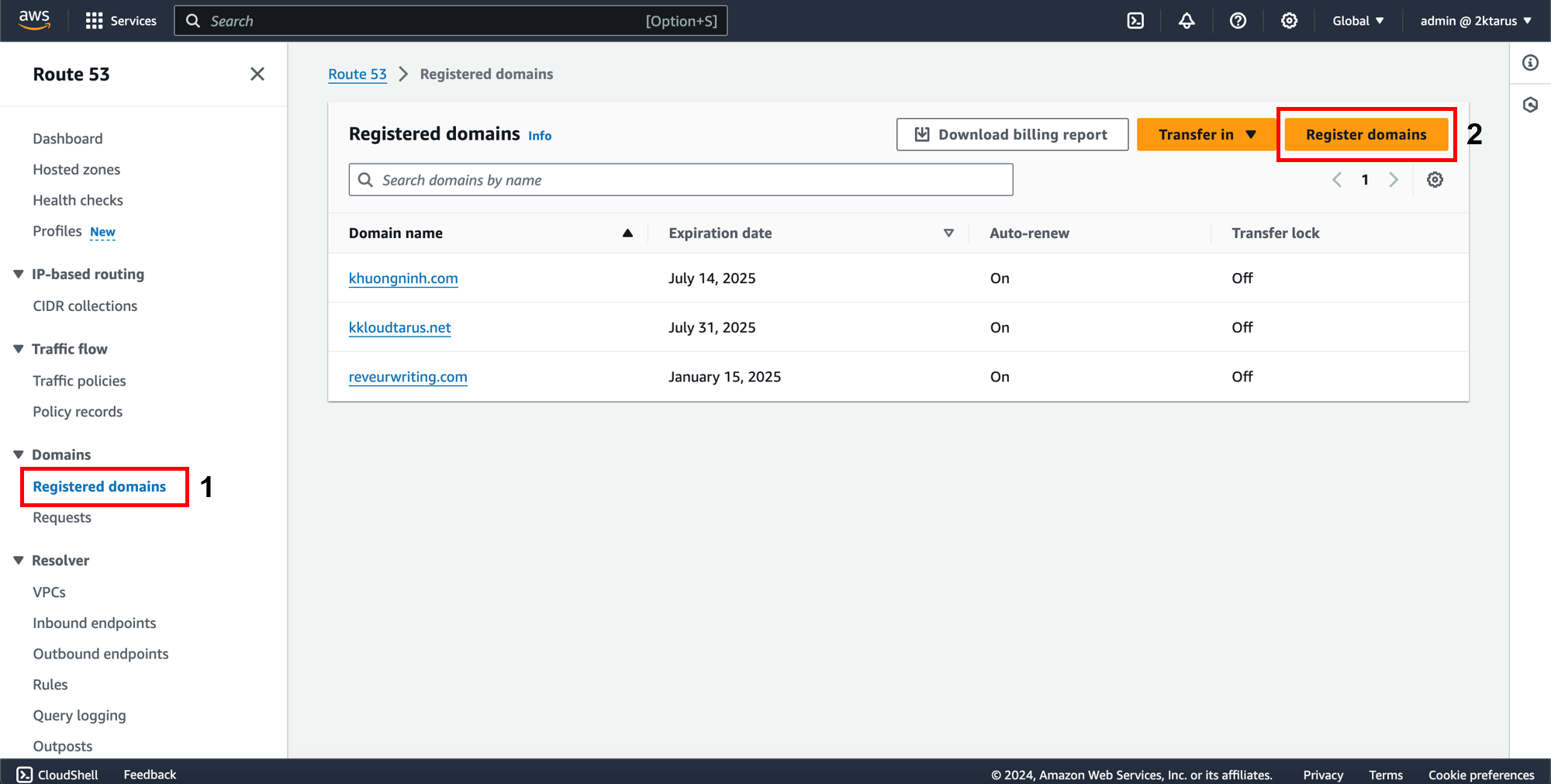
Task: Click expiration date January 15, 2025
Action: (x=724, y=377)
